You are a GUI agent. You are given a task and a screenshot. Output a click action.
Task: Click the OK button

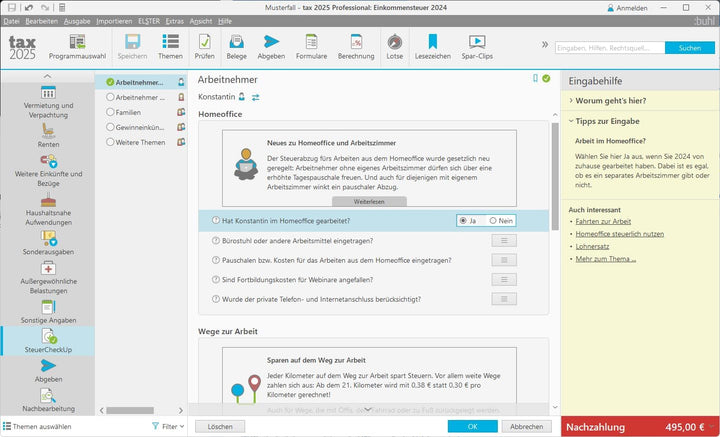click(472, 426)
